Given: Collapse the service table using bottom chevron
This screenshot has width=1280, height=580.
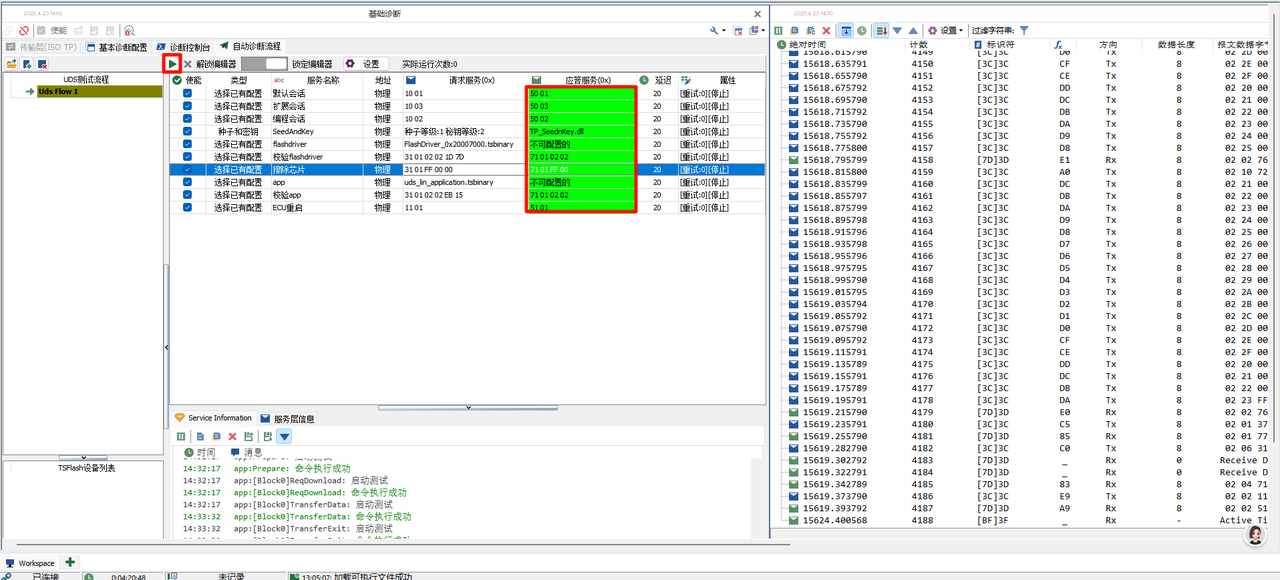Looking at the screenshot, I should (x=468, y=407).
